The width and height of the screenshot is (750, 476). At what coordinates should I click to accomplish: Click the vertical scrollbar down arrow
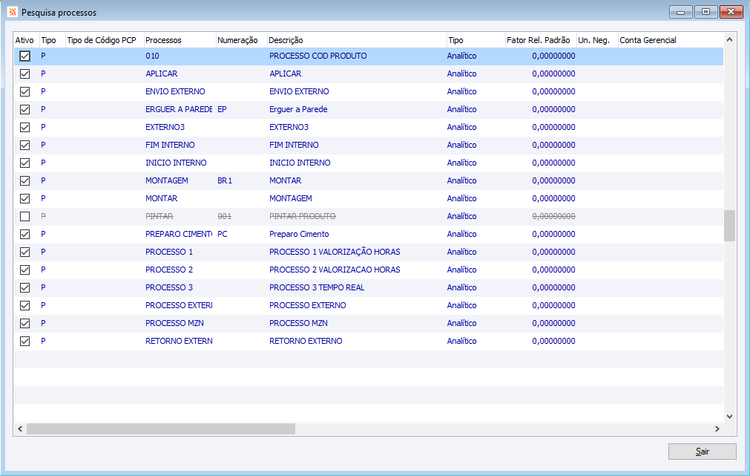pyautogui.click(x=729, y=416)
